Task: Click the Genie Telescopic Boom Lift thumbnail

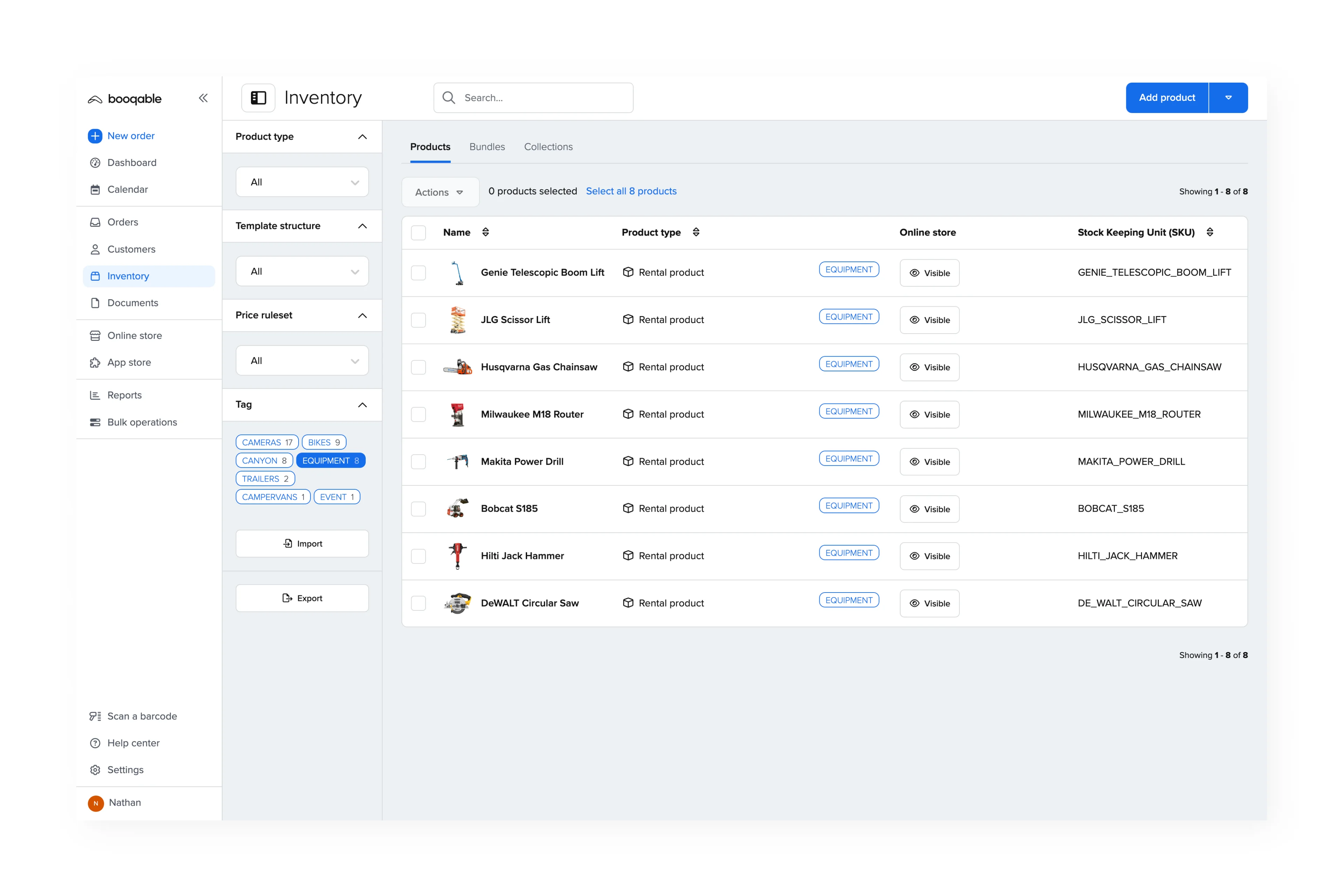Action: [x=457, y=273]
